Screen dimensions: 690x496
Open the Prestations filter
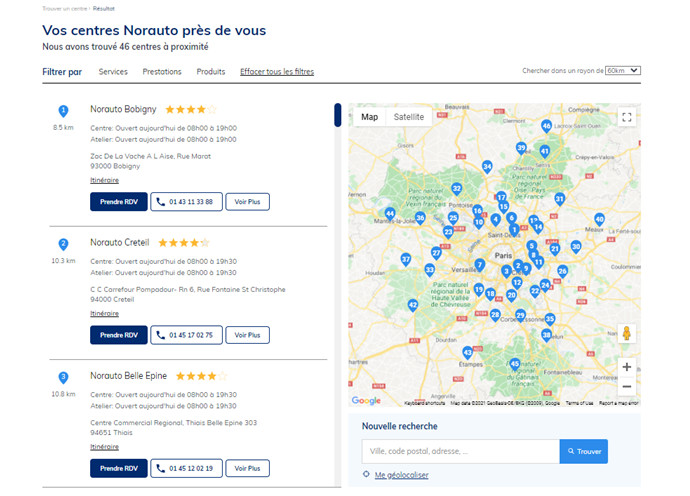click(x=162, y=72)
